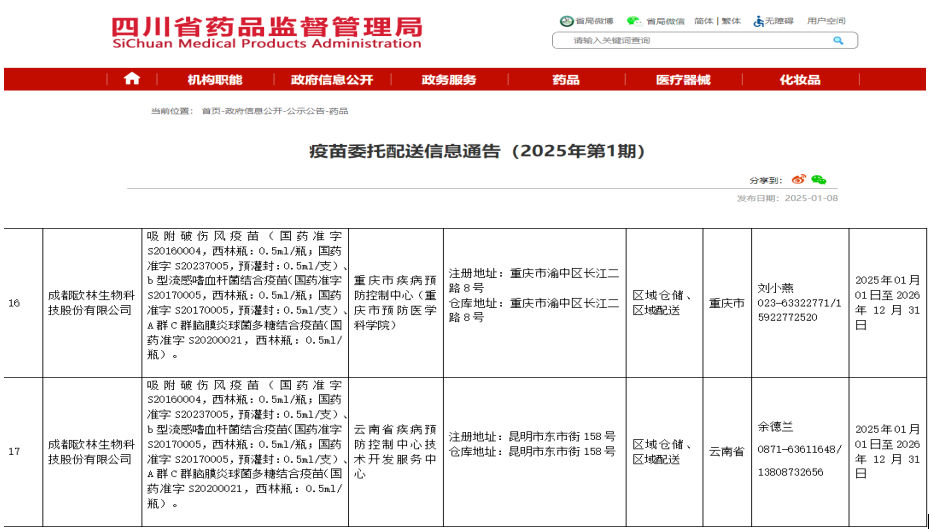Screen dimensions: 929x529
Task: Expand the 医疗器械 navigation menu
Action: click(x=683, y=80)
